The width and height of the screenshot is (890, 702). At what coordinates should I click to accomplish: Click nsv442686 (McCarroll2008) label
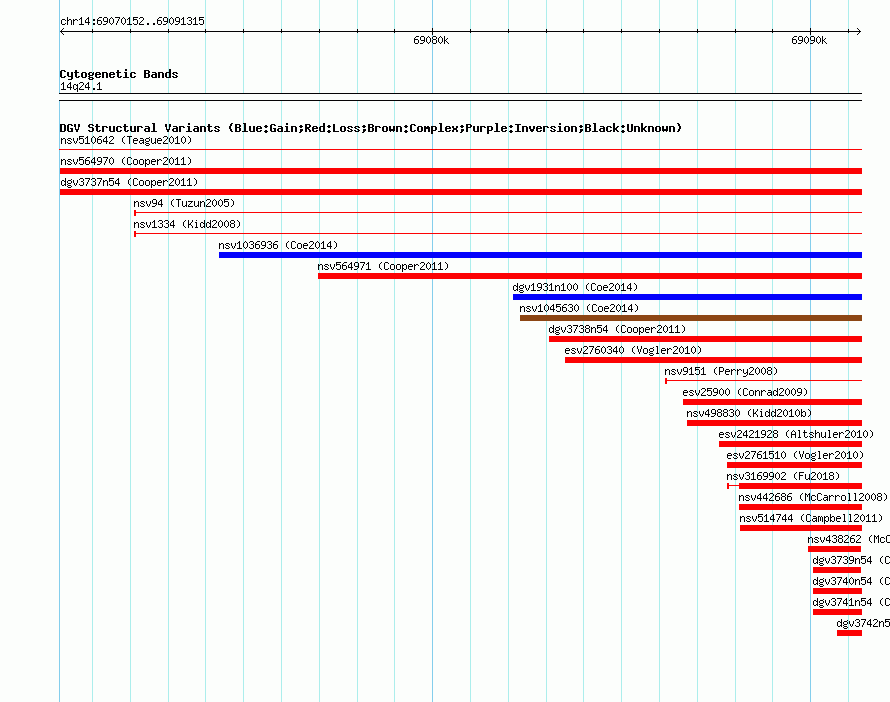click(813, 497)
